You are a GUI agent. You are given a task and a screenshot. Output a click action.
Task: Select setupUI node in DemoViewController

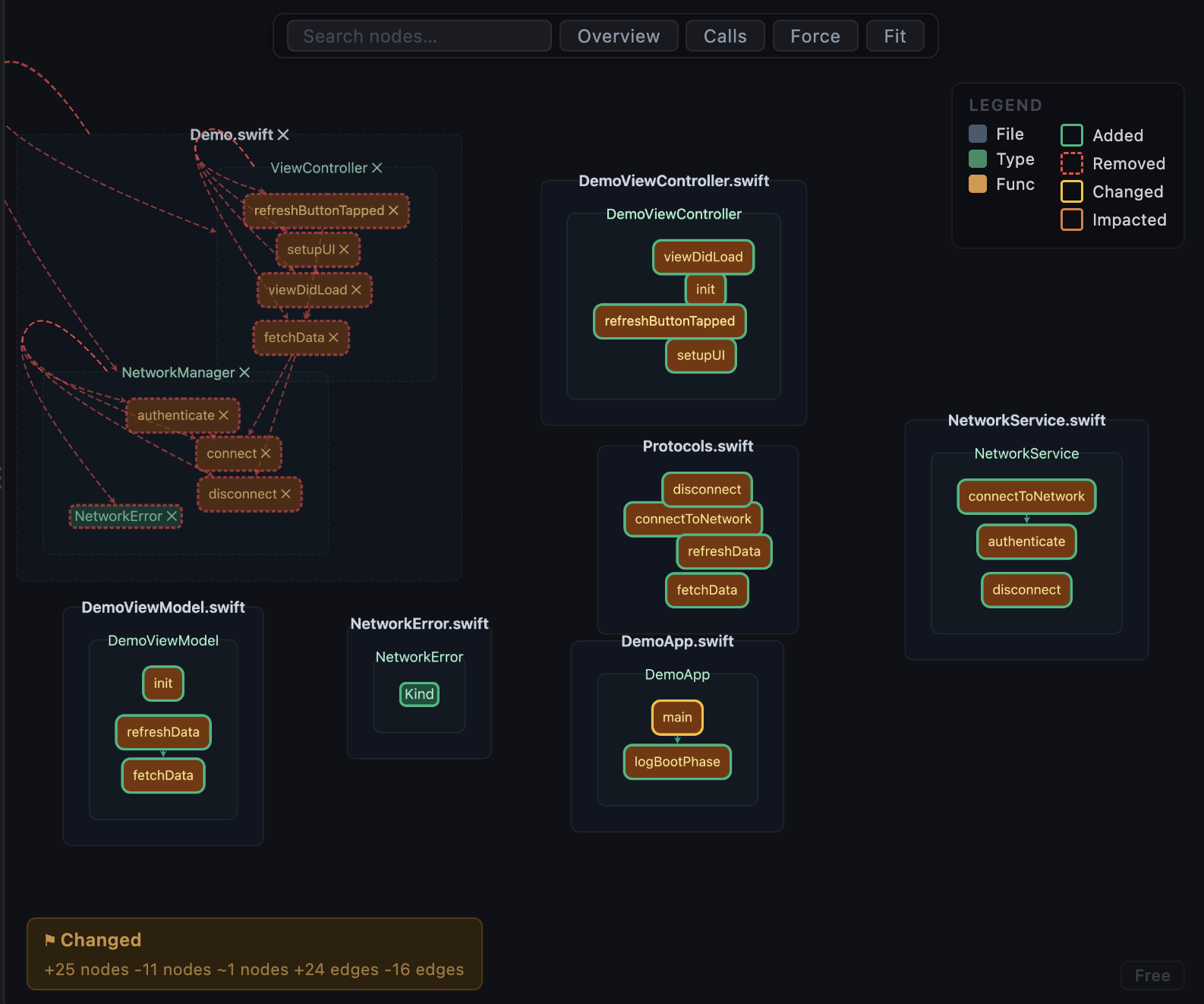coord(701,355)
